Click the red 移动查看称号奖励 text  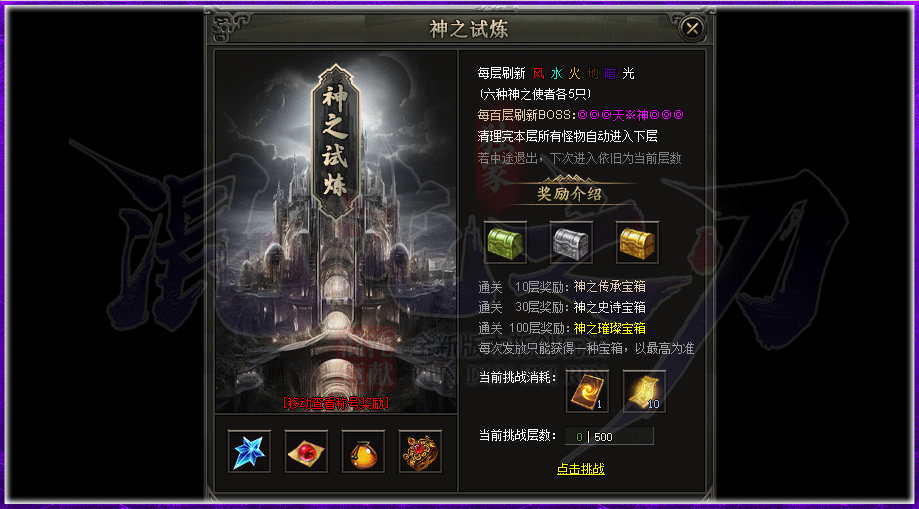tap(336, 403)
